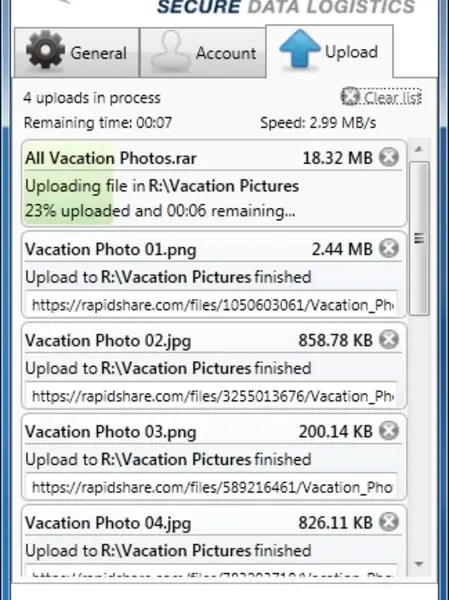Clear the upload list
Viewport: 449px width, 600px height.
[x=381, y=97]
